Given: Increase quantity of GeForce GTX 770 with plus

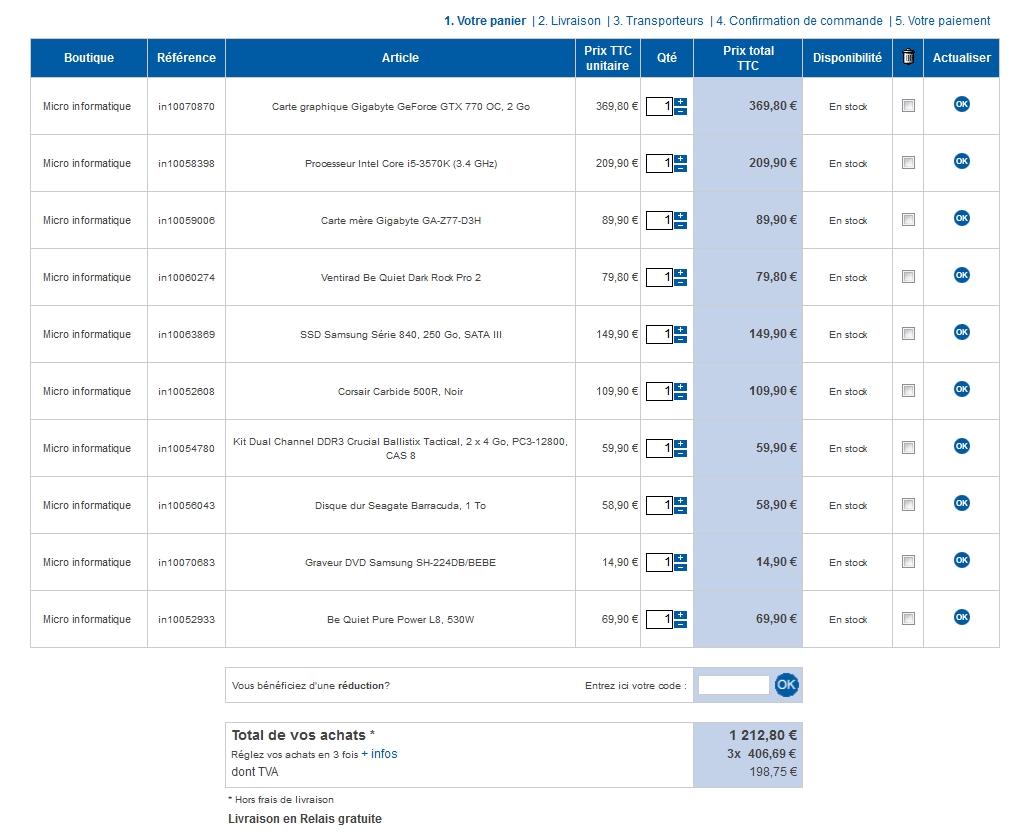Looking at the screenshot, I should 681,102.
